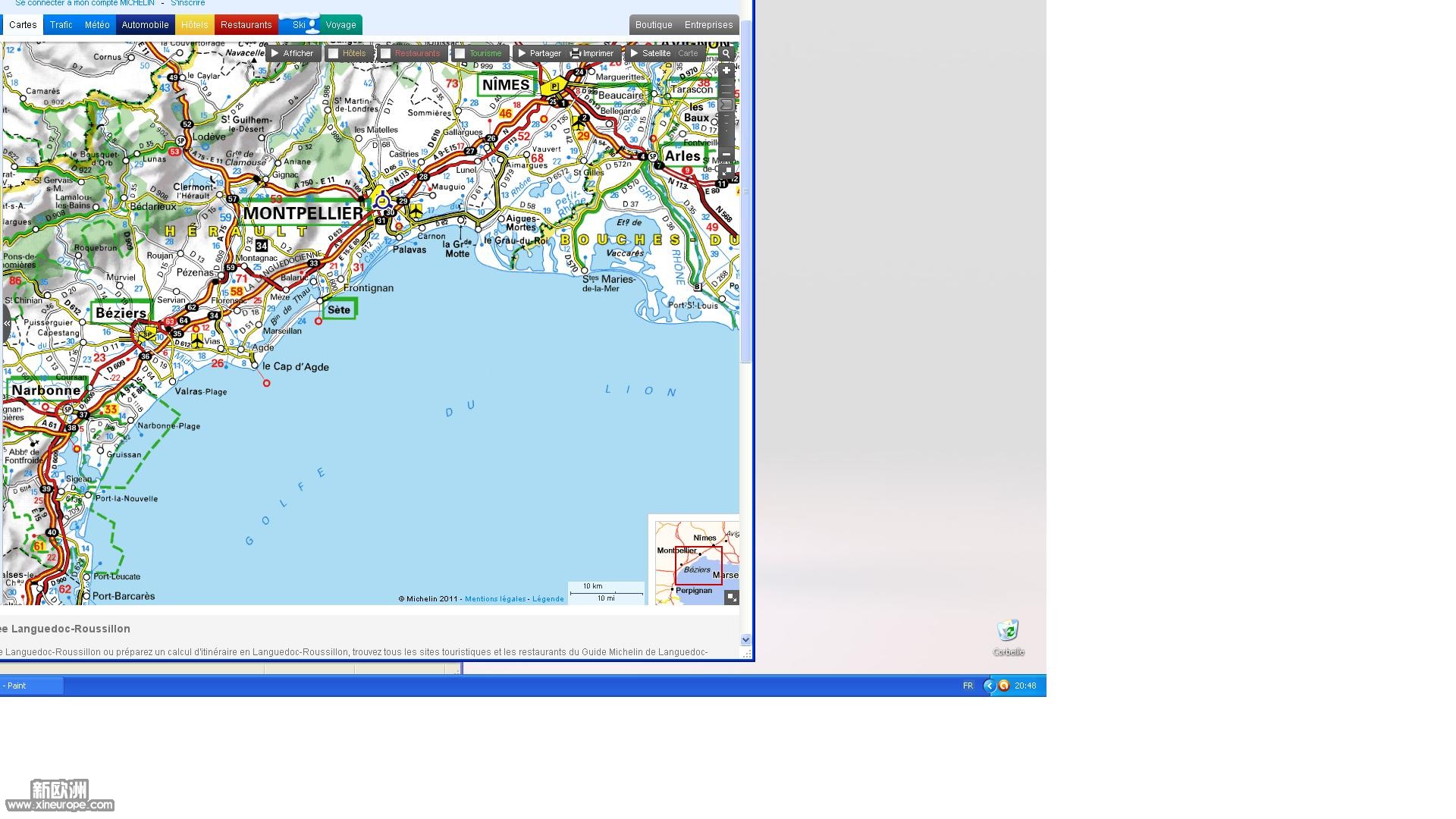Click the orange system tray icon

tap(1003, 686)
